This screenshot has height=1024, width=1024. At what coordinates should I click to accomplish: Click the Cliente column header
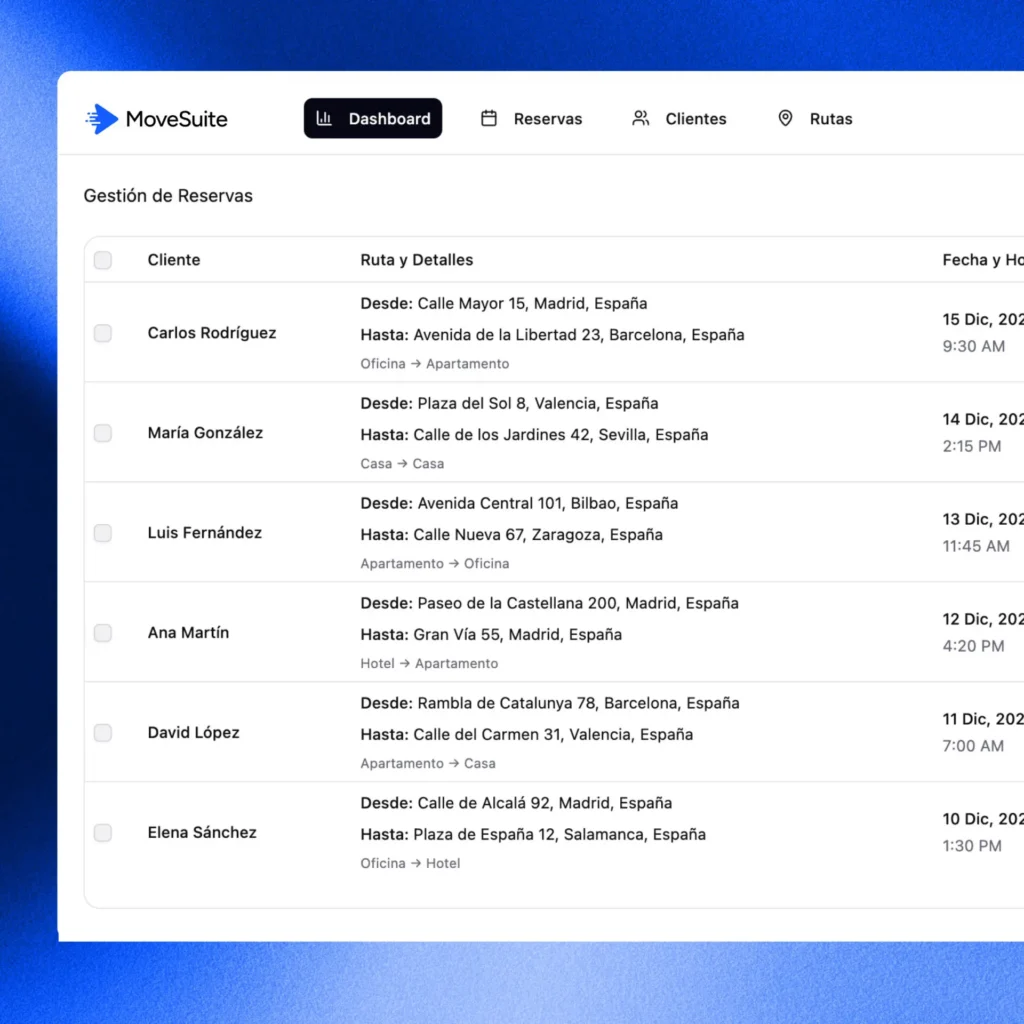point(174,260)
